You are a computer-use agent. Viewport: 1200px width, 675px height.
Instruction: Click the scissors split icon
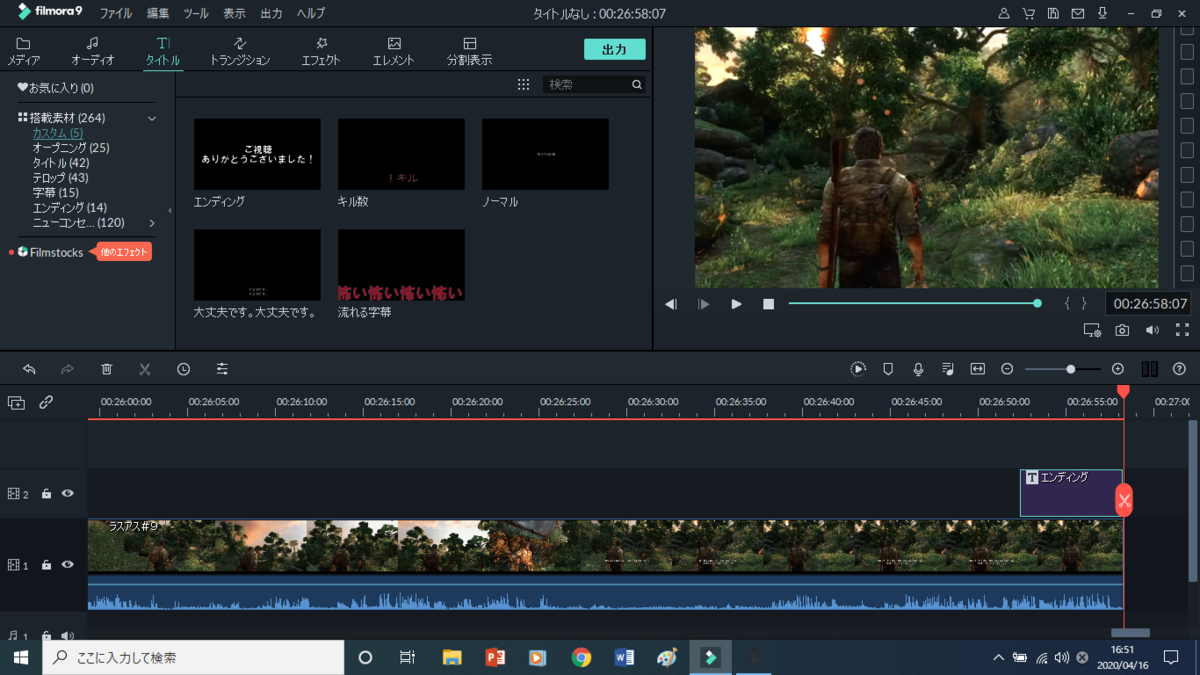(x=145, y=369)
